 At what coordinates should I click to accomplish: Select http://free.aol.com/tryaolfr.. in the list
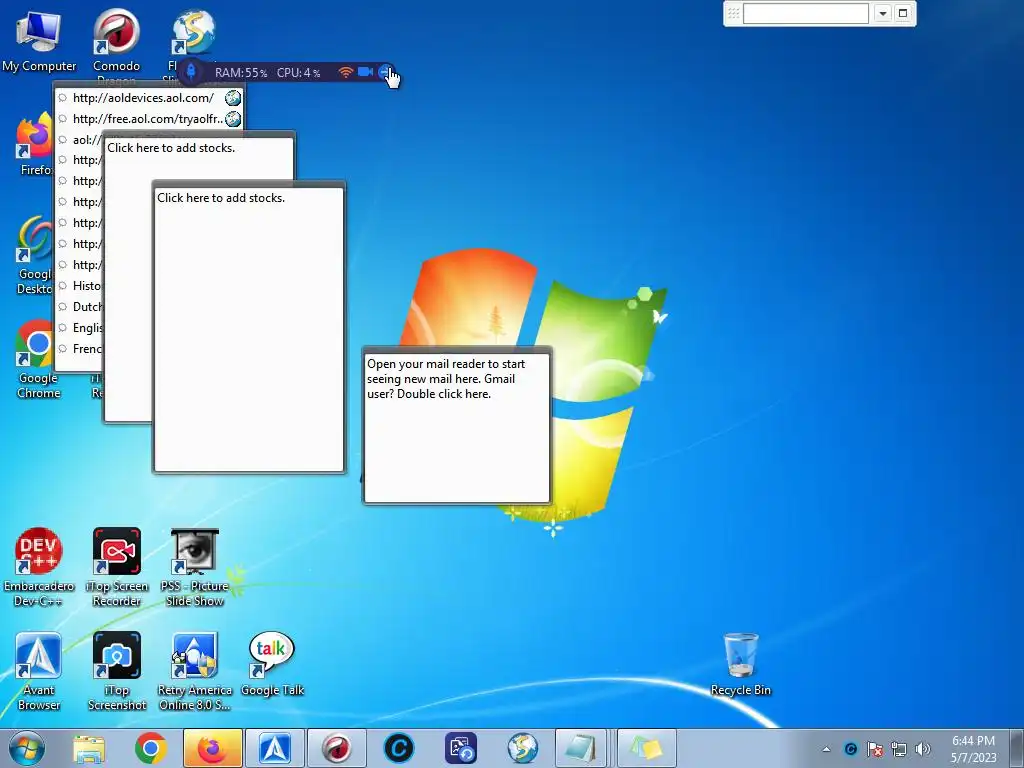coord(150,119)
